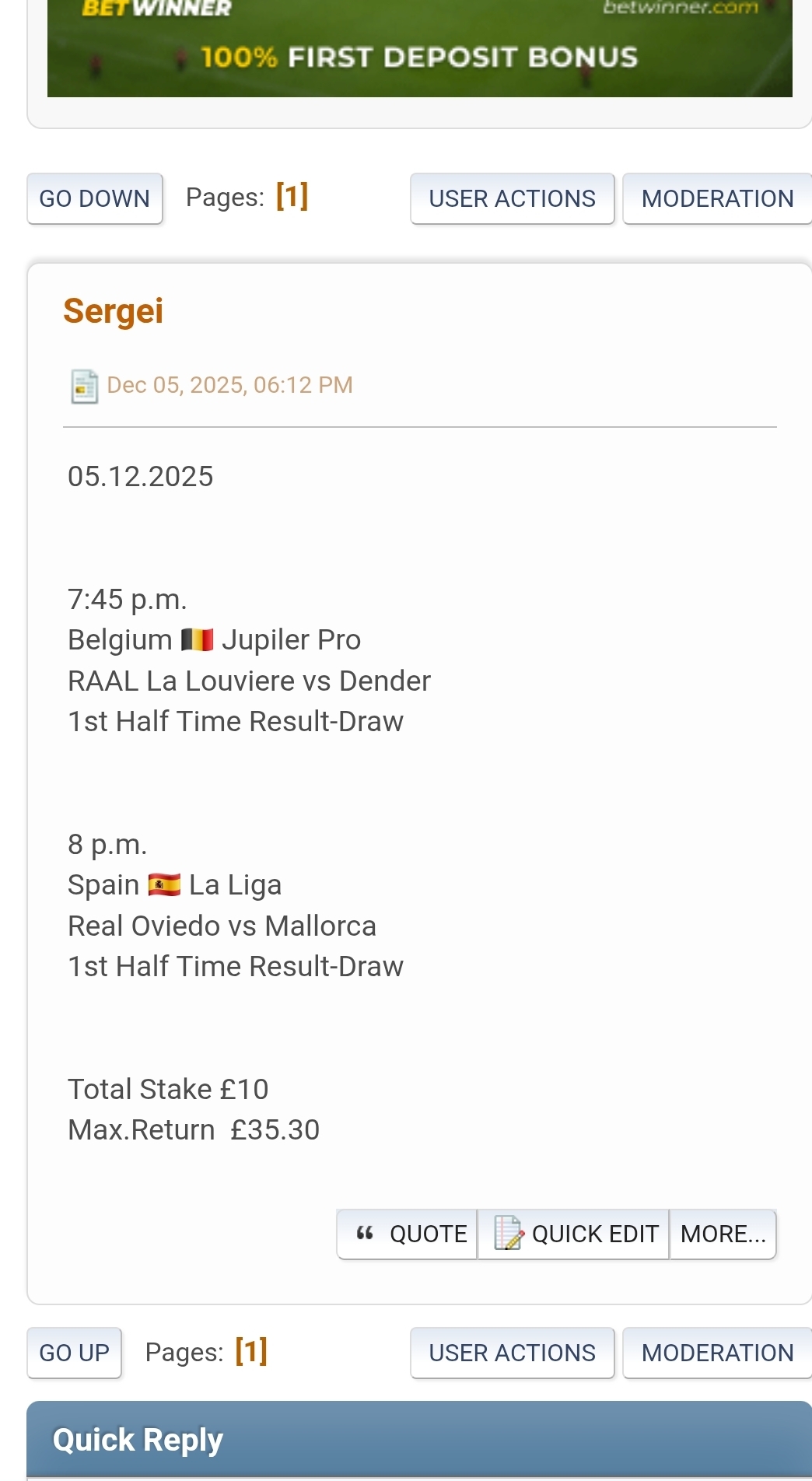Click the Real Oviedo vs Mallorca line
The height and width of the screenshot is (1481, 812).
pyautogui.click(x=222, y=926)
